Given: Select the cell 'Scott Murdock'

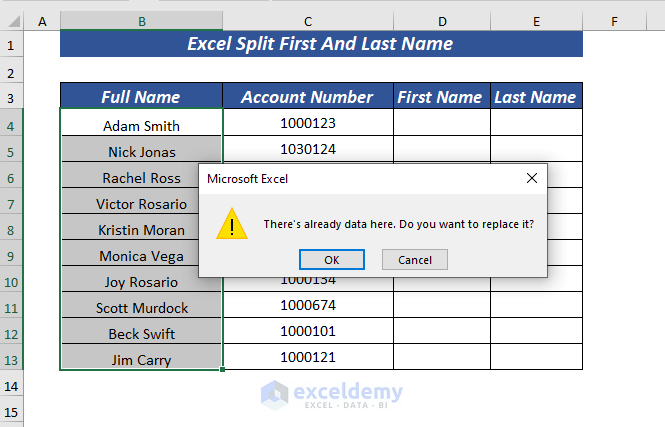Looking at the screenshot, I should pos(141,305).
